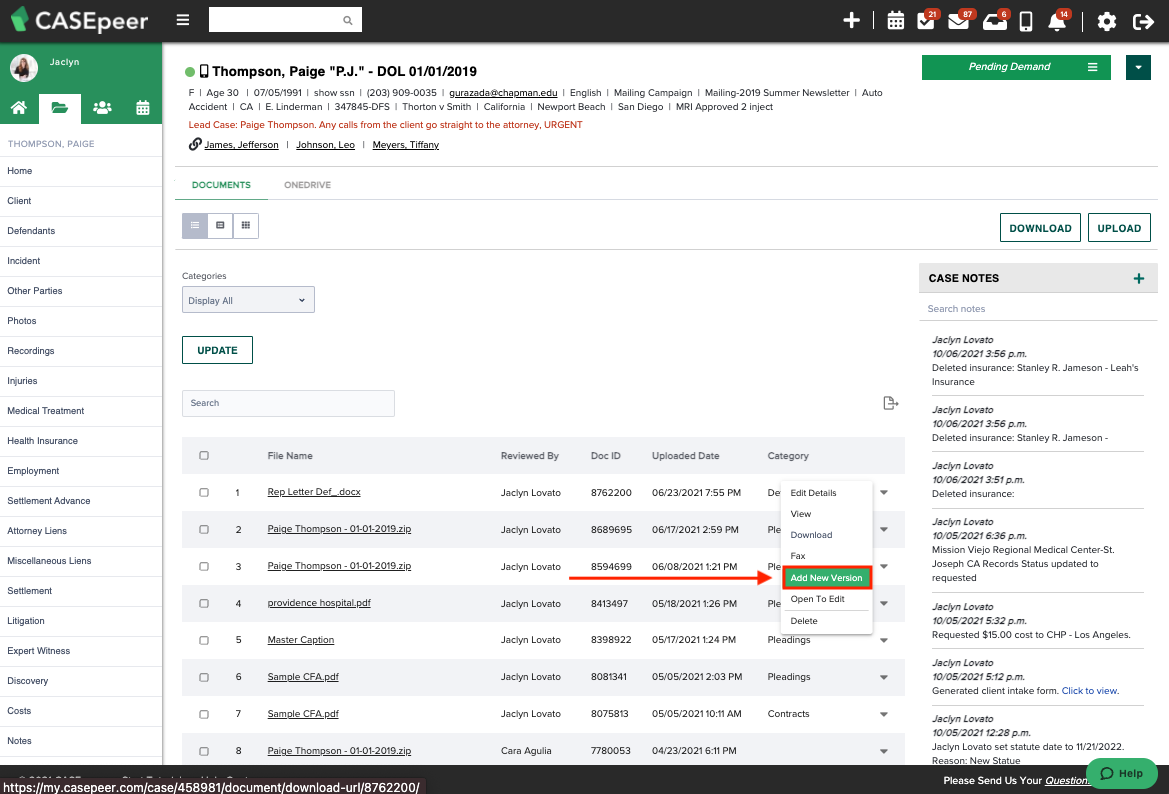Open CASEpeer settings via the gear icon
Viewport: 1169px width, 794px height.
point(1106,20)
